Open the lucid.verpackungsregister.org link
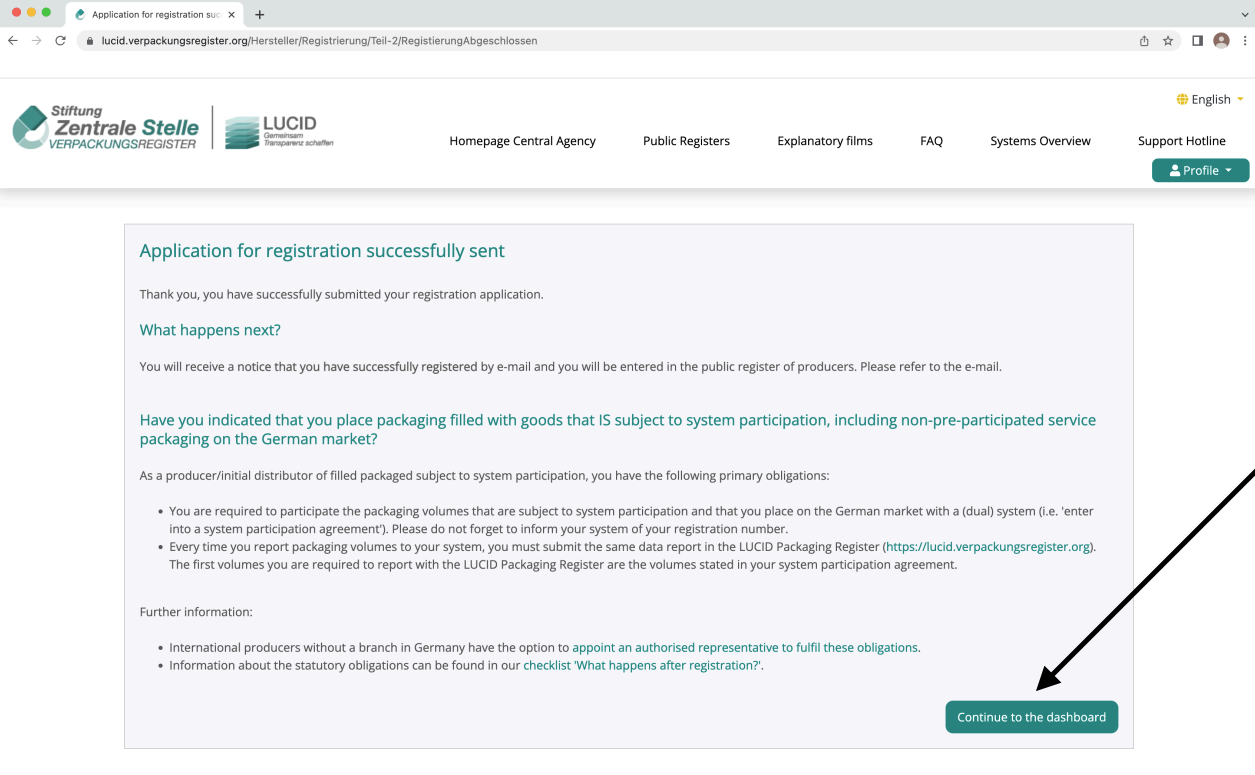1255x775 pixels. tap(989, 547)
